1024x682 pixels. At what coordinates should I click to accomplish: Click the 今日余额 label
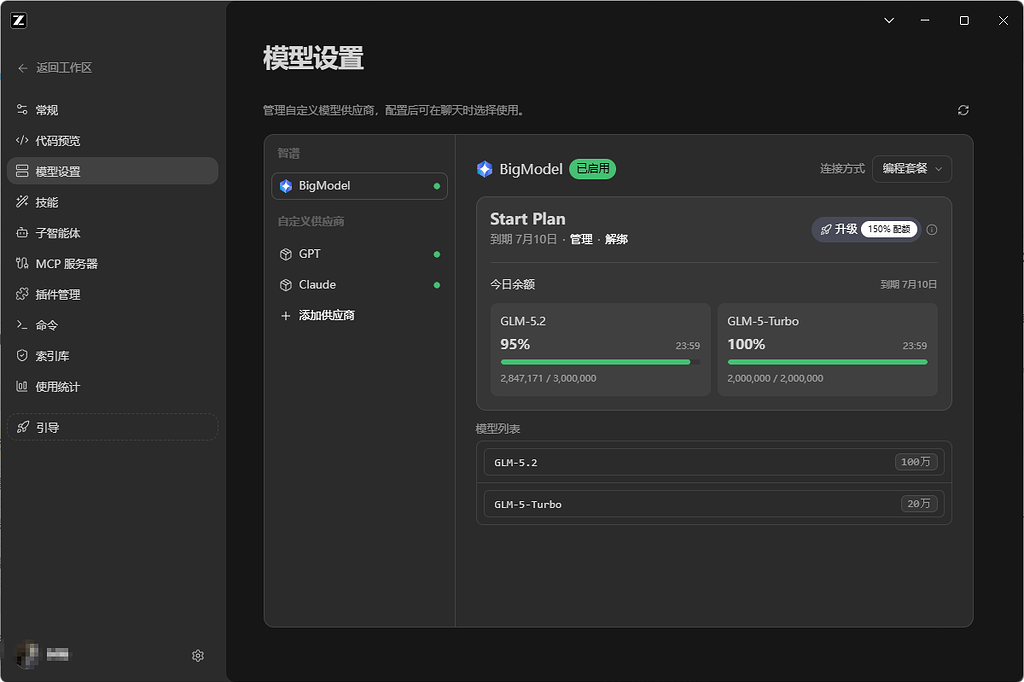513,284
